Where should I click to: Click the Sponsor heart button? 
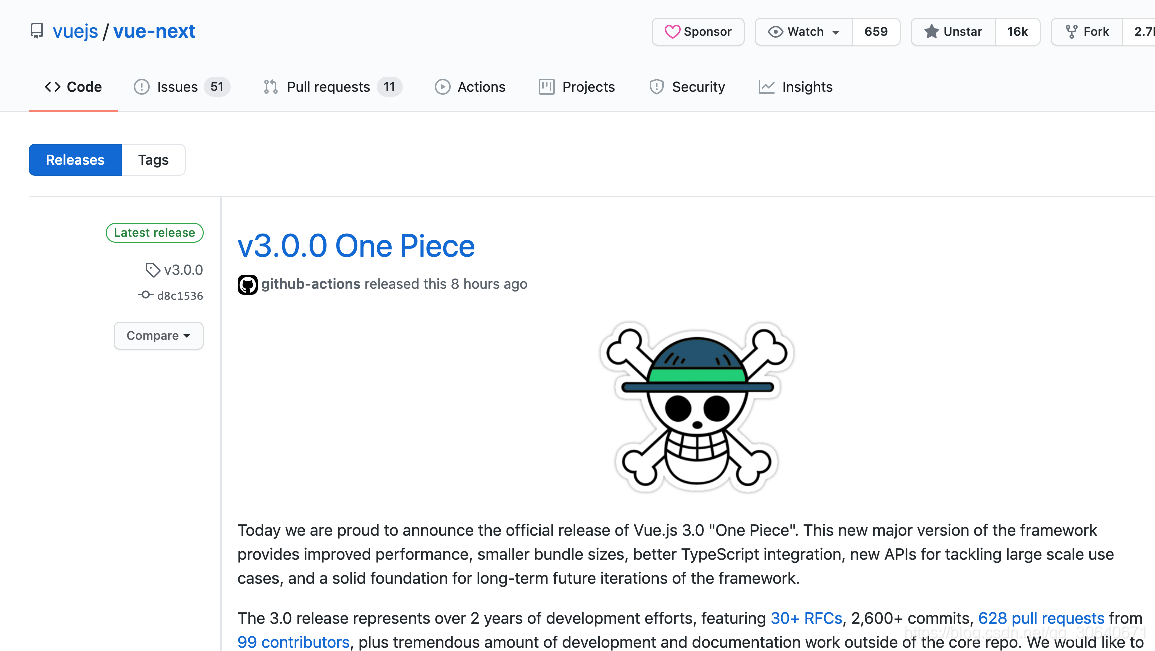pyautogui.click(x=698, y=32)
